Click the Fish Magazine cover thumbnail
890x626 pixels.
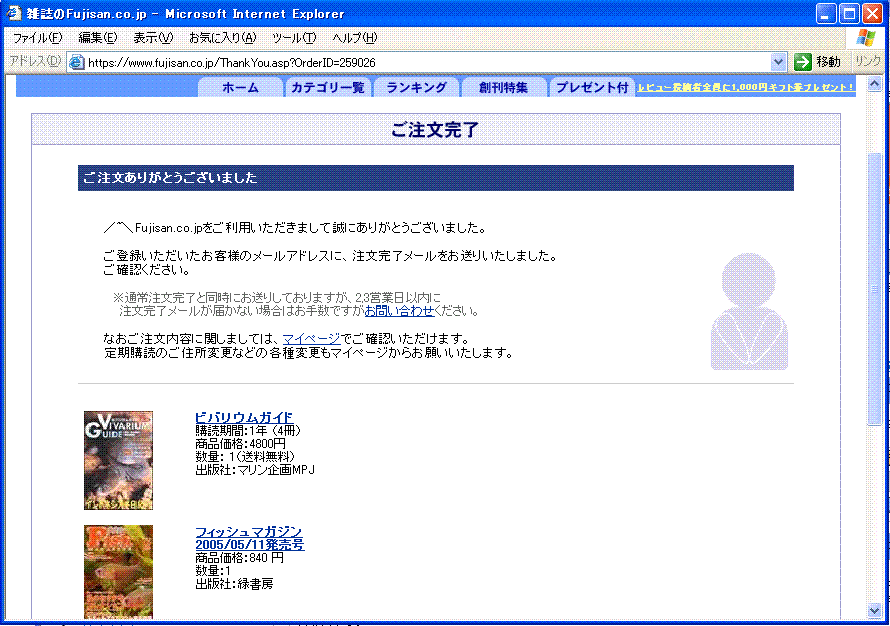(x=118, y=572)
